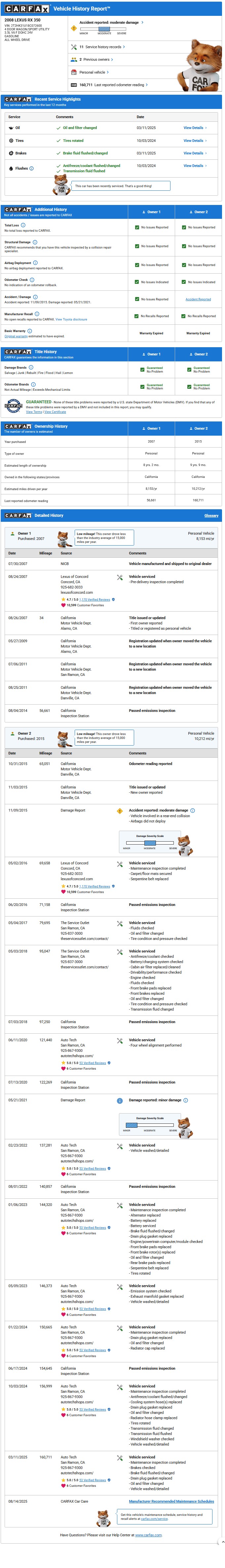Open the info icon next to Flushes
The image size is (225, 1568).
[32, 169]
